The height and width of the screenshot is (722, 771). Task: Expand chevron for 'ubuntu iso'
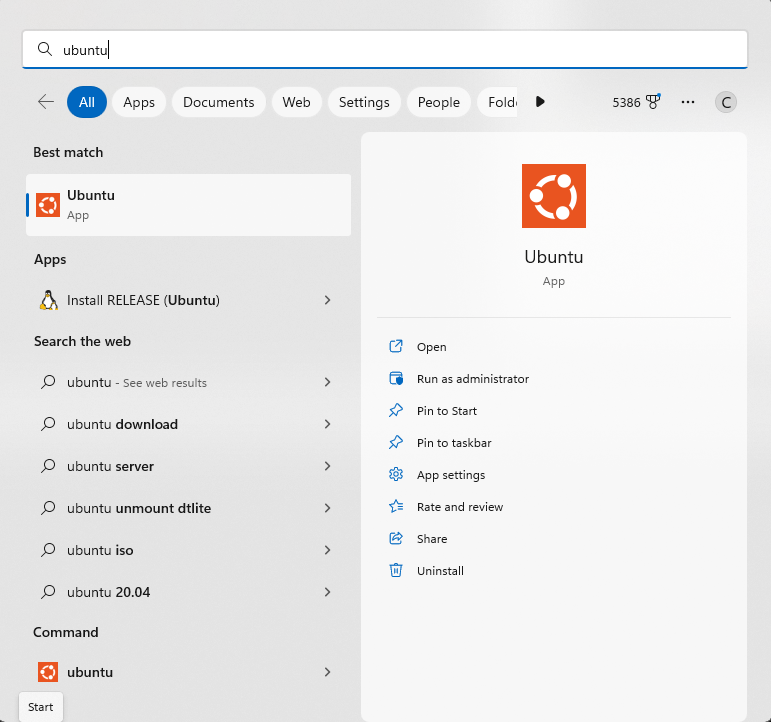(x=327, y=550)
